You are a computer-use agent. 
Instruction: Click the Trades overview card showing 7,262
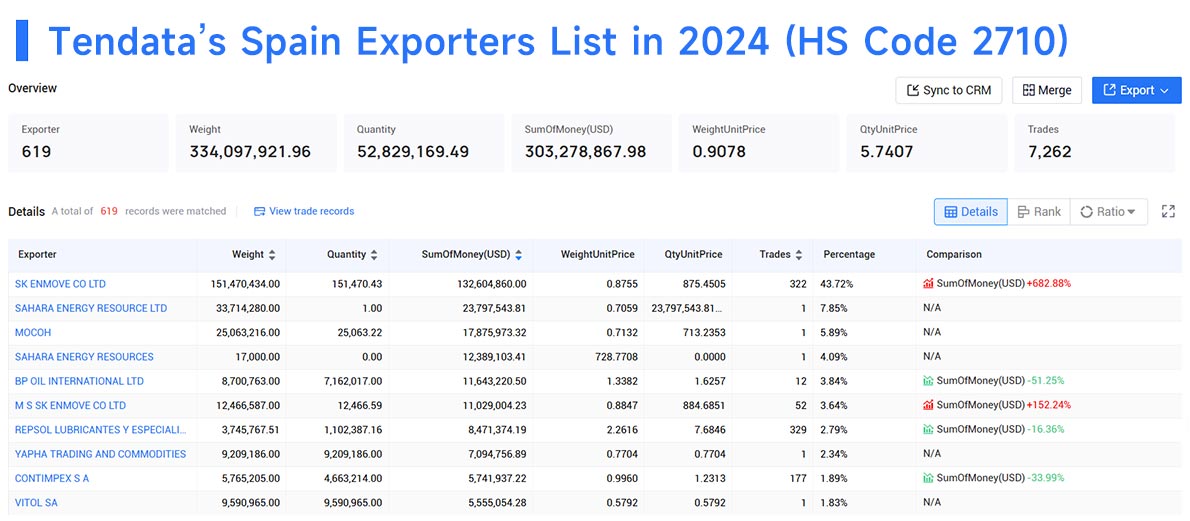(1094, 143)
